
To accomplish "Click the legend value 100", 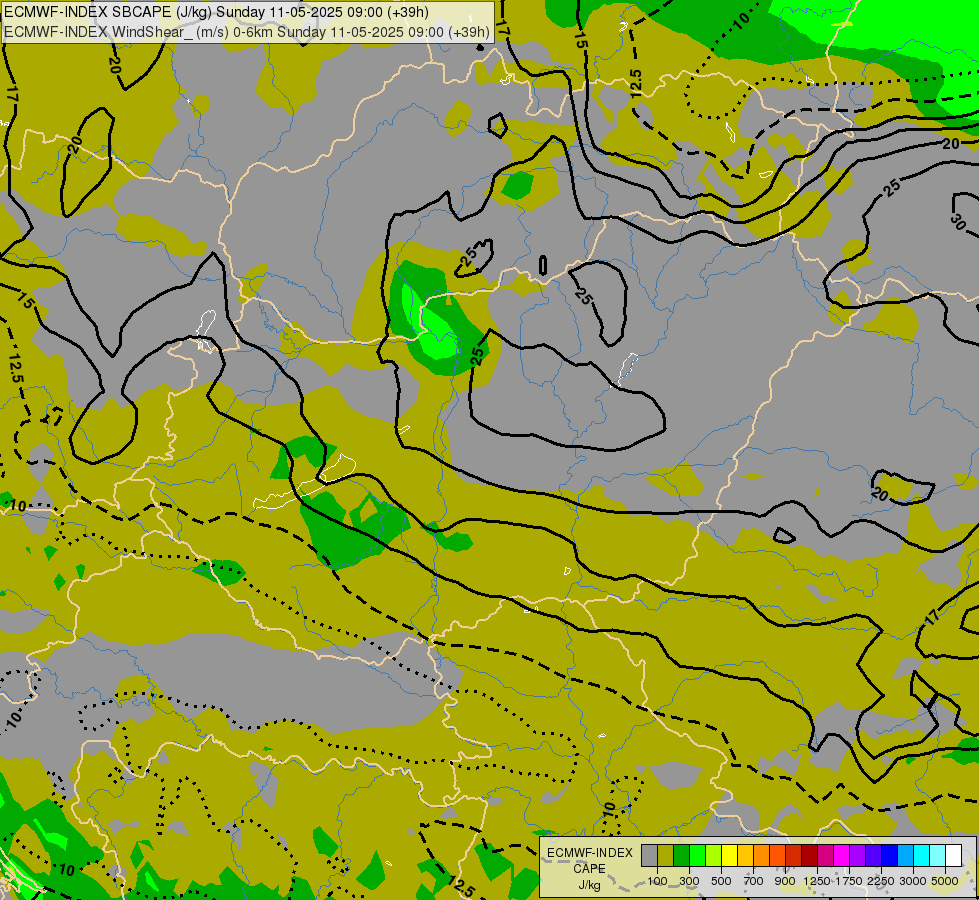I will coord(657,881).
